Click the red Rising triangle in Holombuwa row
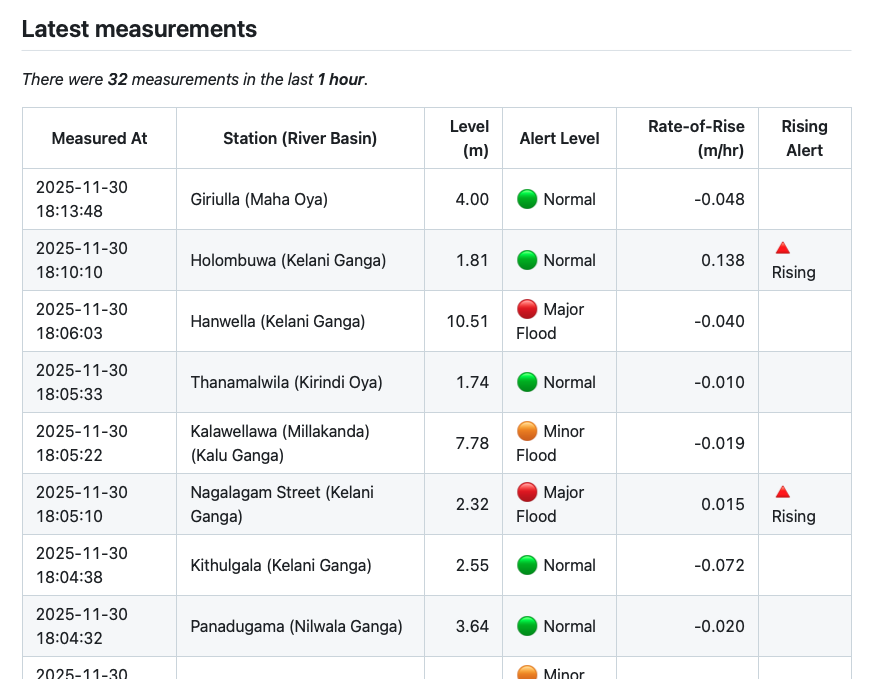 (x=783, y=248)
